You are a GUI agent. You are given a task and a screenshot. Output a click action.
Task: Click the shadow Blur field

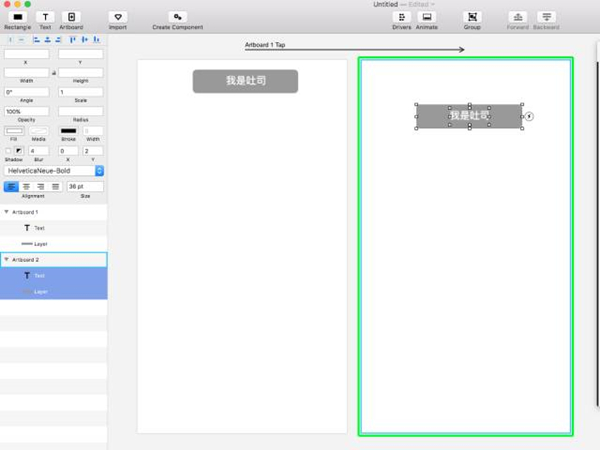39,151
